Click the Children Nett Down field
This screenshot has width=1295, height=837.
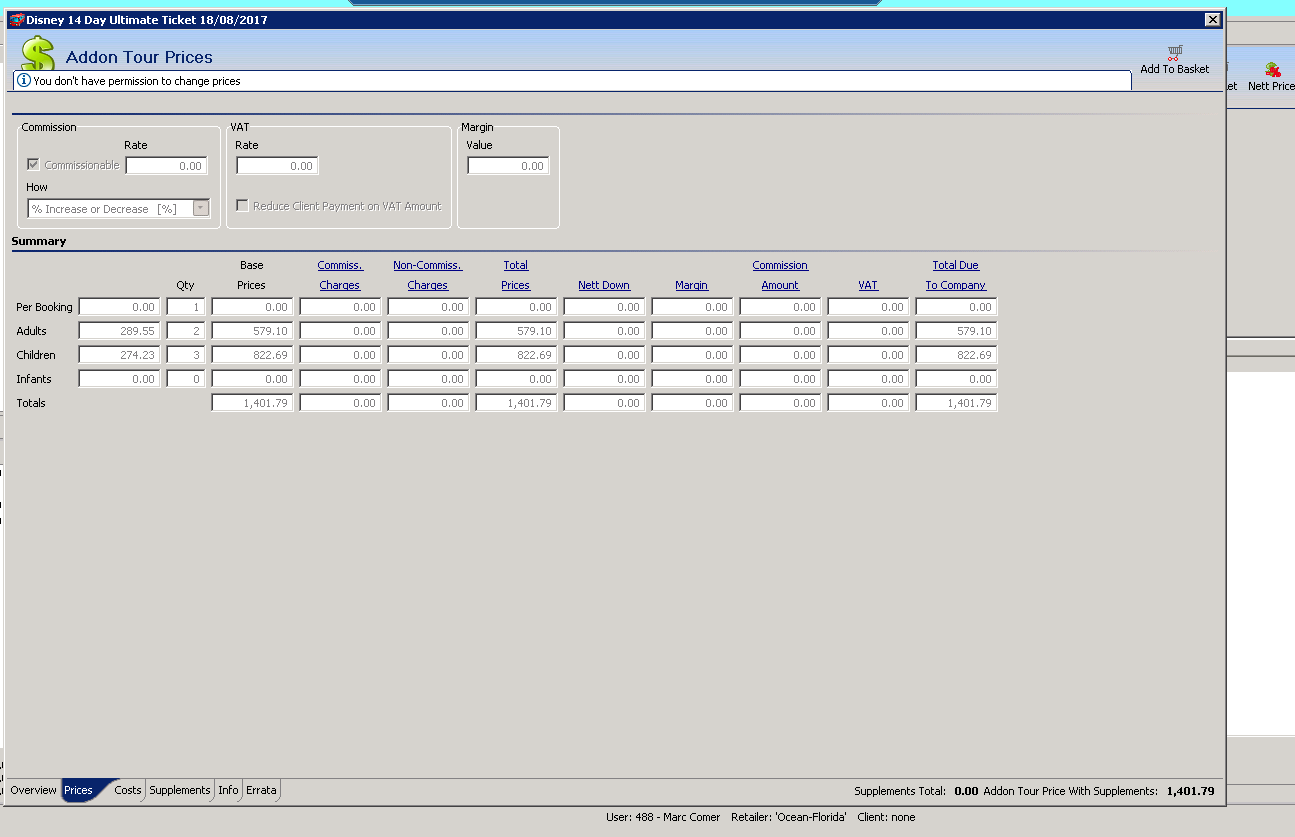(604, 355)
